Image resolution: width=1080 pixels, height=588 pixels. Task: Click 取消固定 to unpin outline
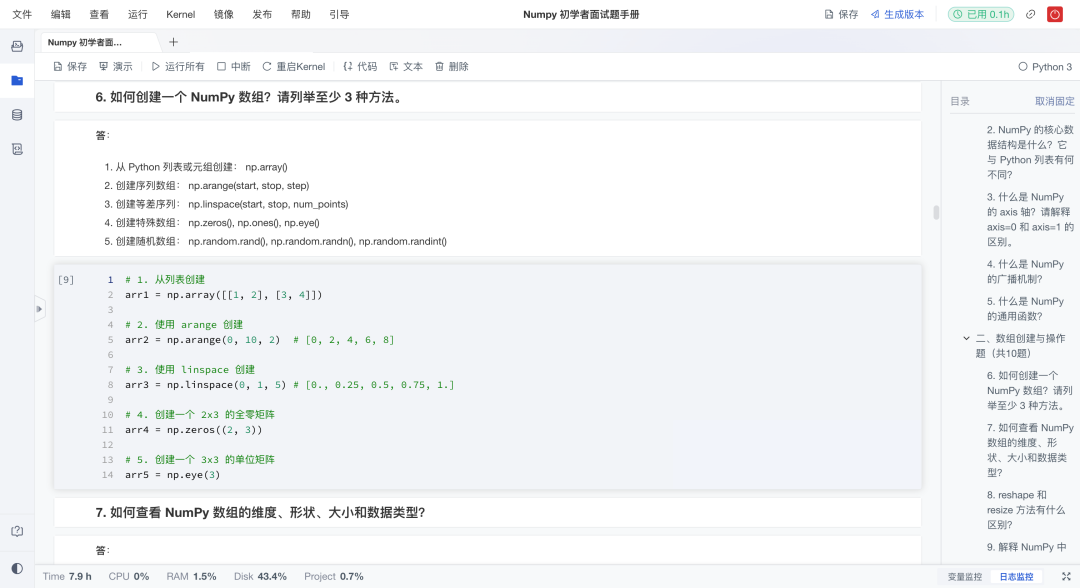coord(1055,101)
